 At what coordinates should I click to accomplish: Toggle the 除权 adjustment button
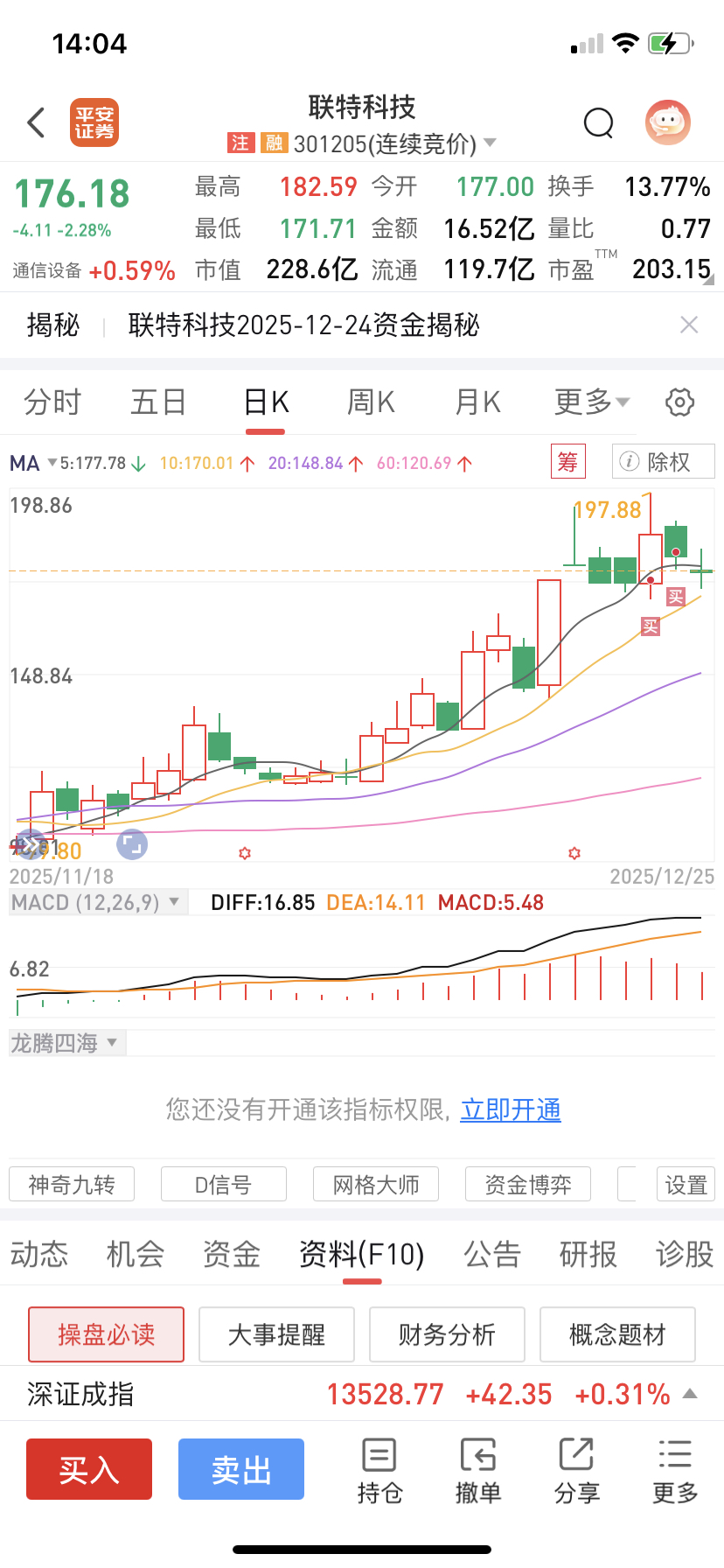[x=664, y=461]
